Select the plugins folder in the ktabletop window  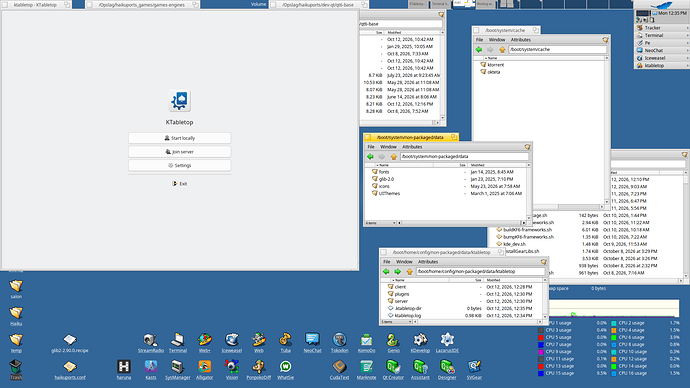pos(398,294)
